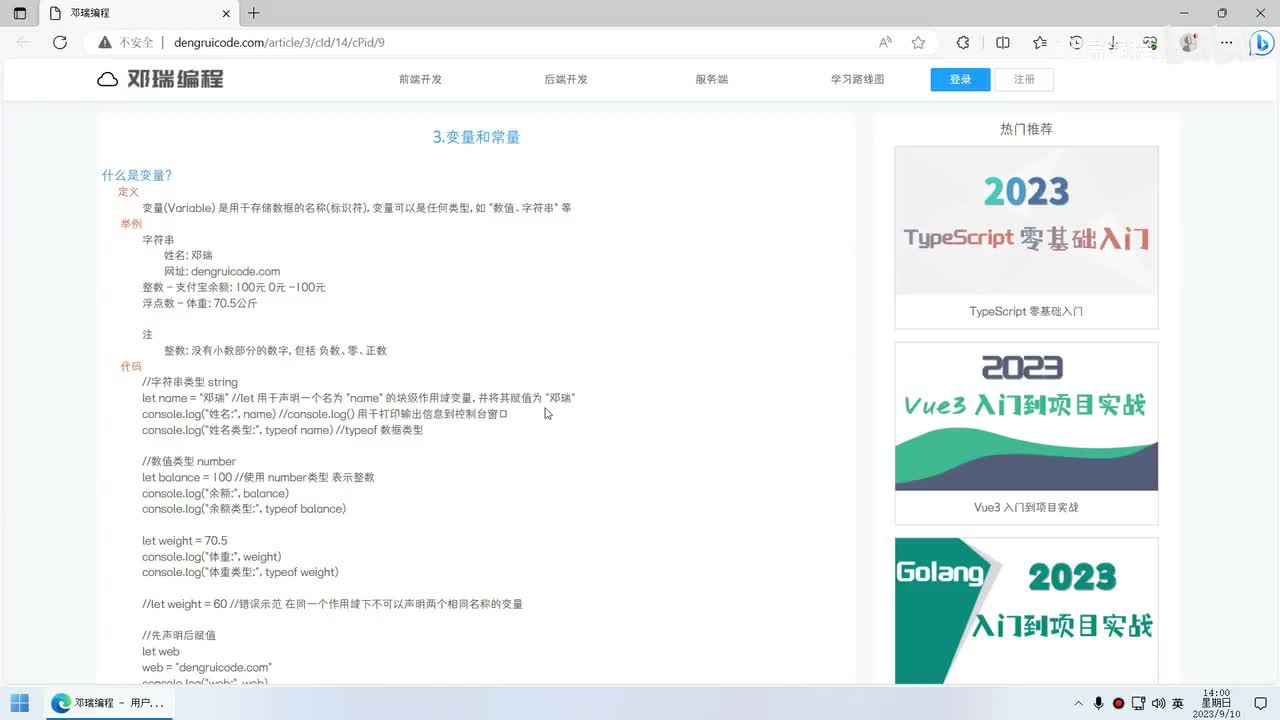Click code line let weight = 70.5
The height and width of the screenshot is (720, 1280).
pos(185,540)
